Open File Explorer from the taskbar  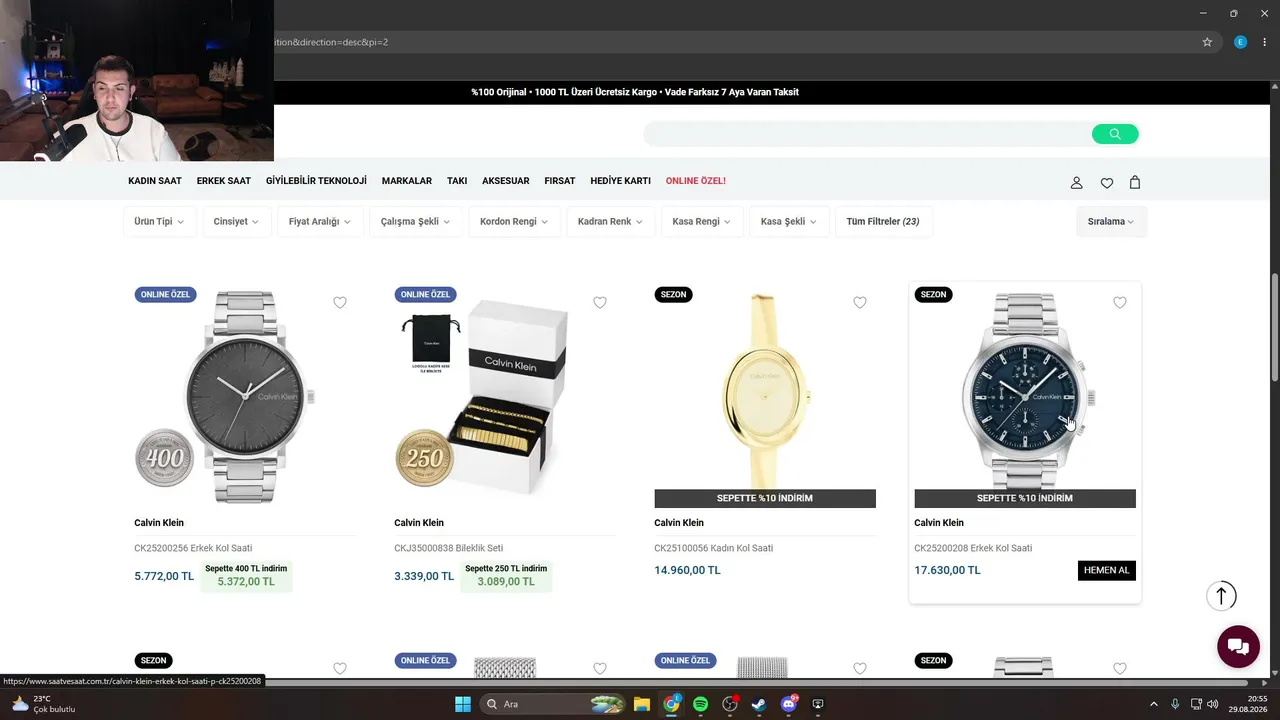pyautogui.click(x=642, y=704)
